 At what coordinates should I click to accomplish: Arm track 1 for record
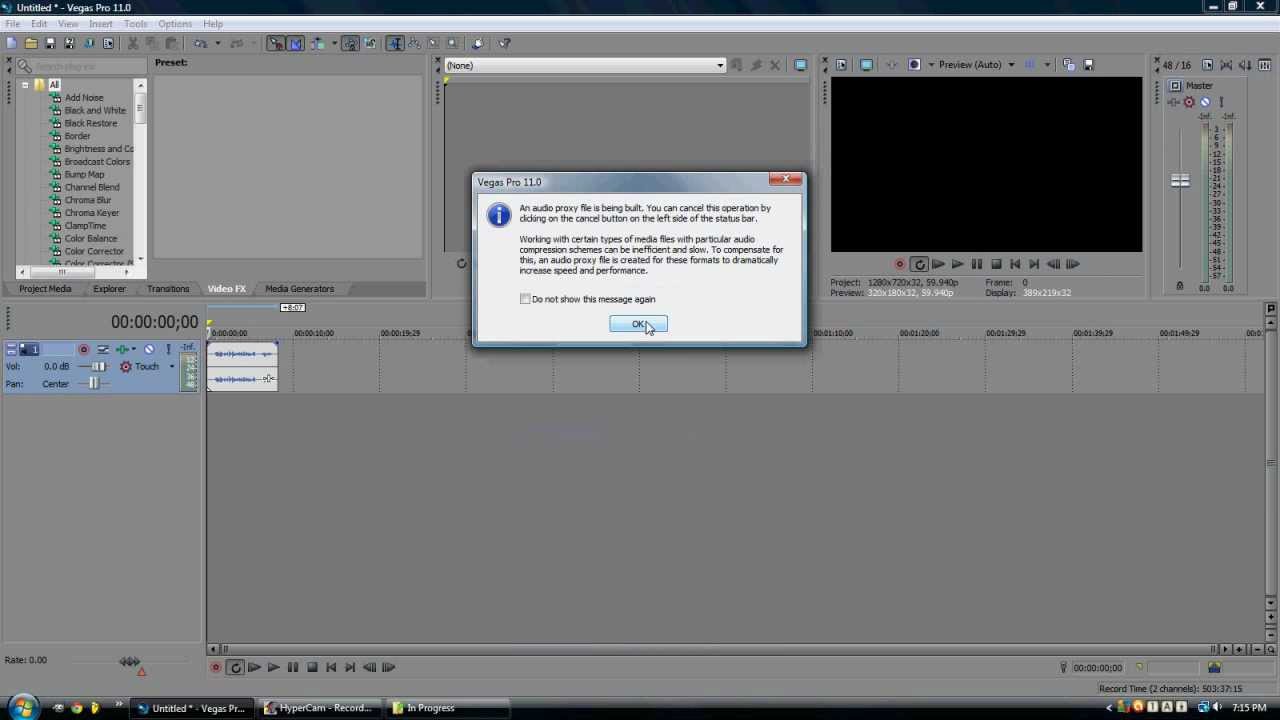click(x=84, y=349)
